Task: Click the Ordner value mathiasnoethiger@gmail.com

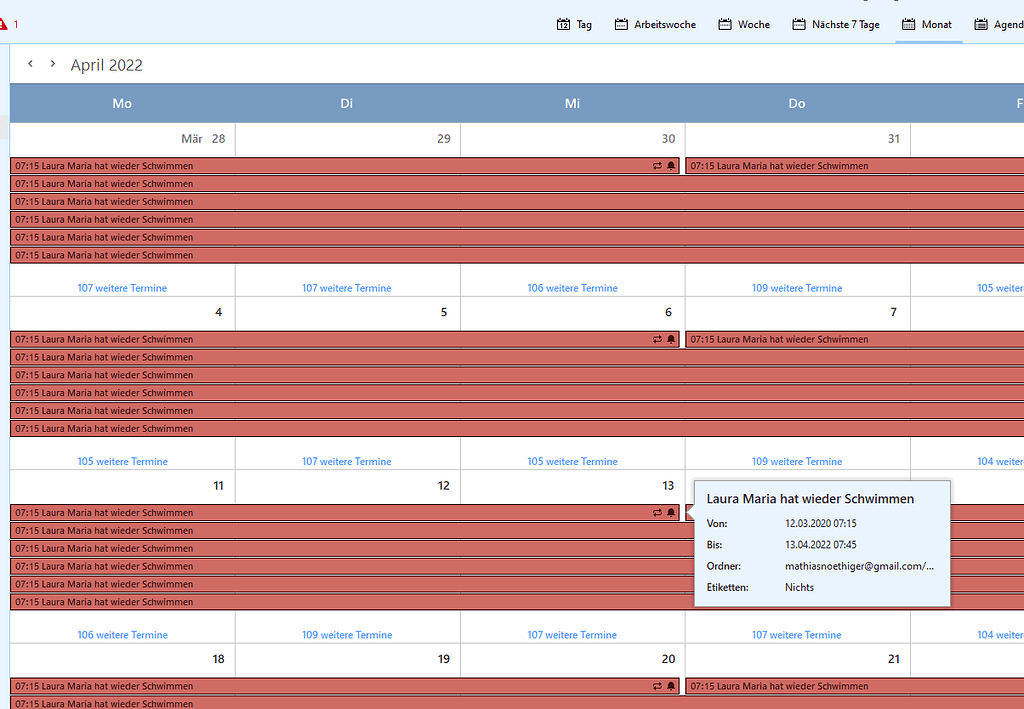Action: [859, 566]
